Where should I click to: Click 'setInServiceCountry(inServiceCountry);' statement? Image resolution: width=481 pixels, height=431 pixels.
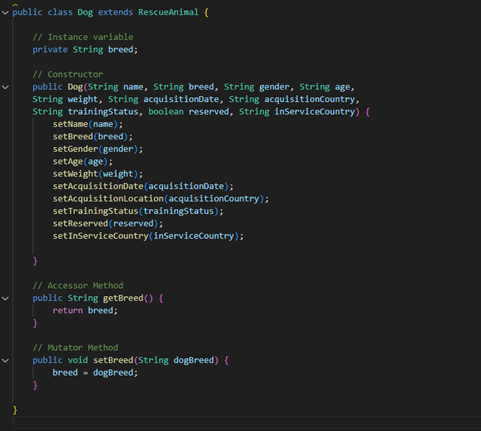(148, 236)
